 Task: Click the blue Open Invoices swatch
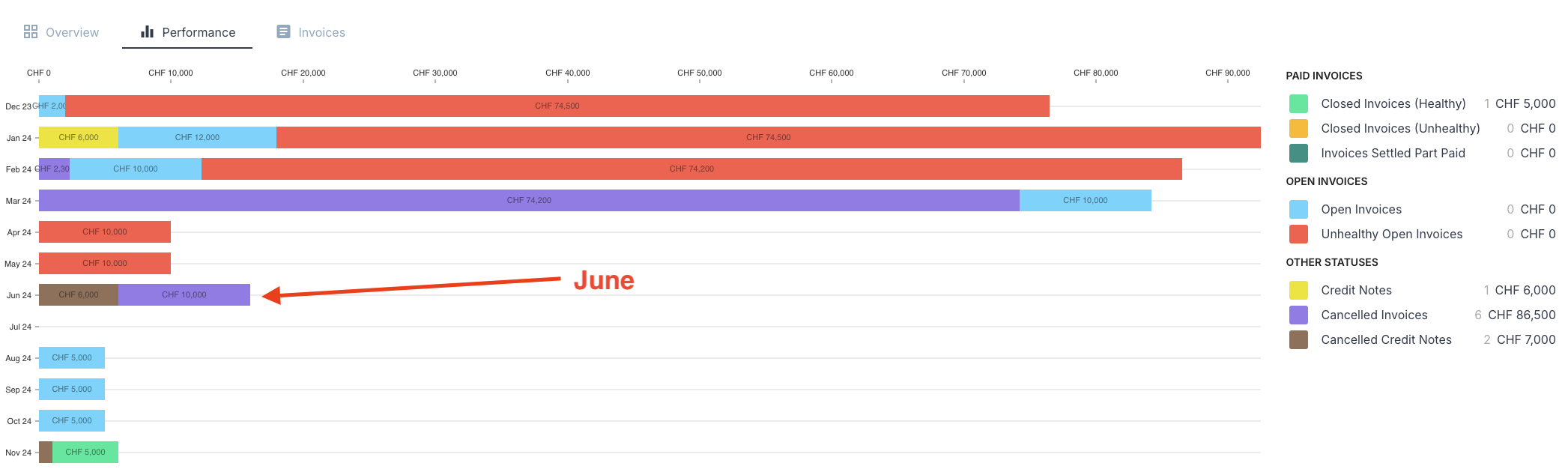tap(1298, 209)
